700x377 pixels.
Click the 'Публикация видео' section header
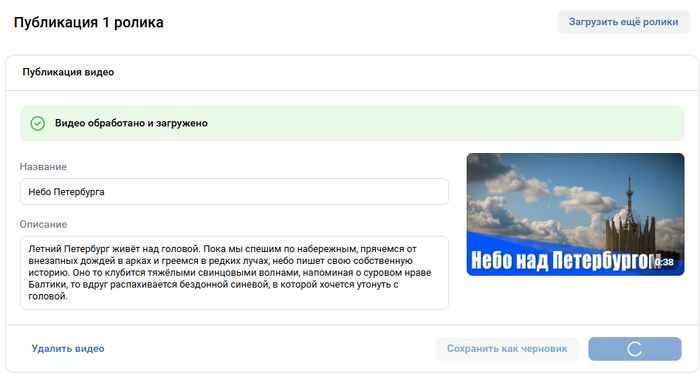point(68,72)
